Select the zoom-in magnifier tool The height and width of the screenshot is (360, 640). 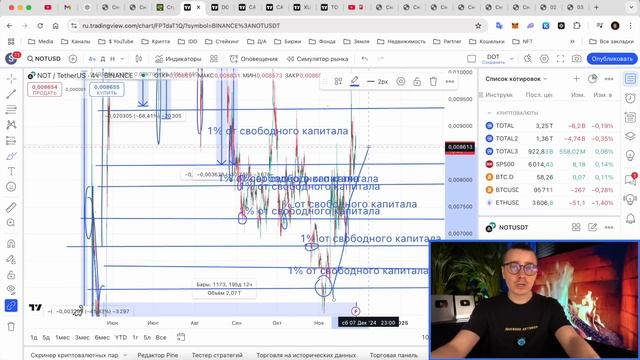(11, 223)
